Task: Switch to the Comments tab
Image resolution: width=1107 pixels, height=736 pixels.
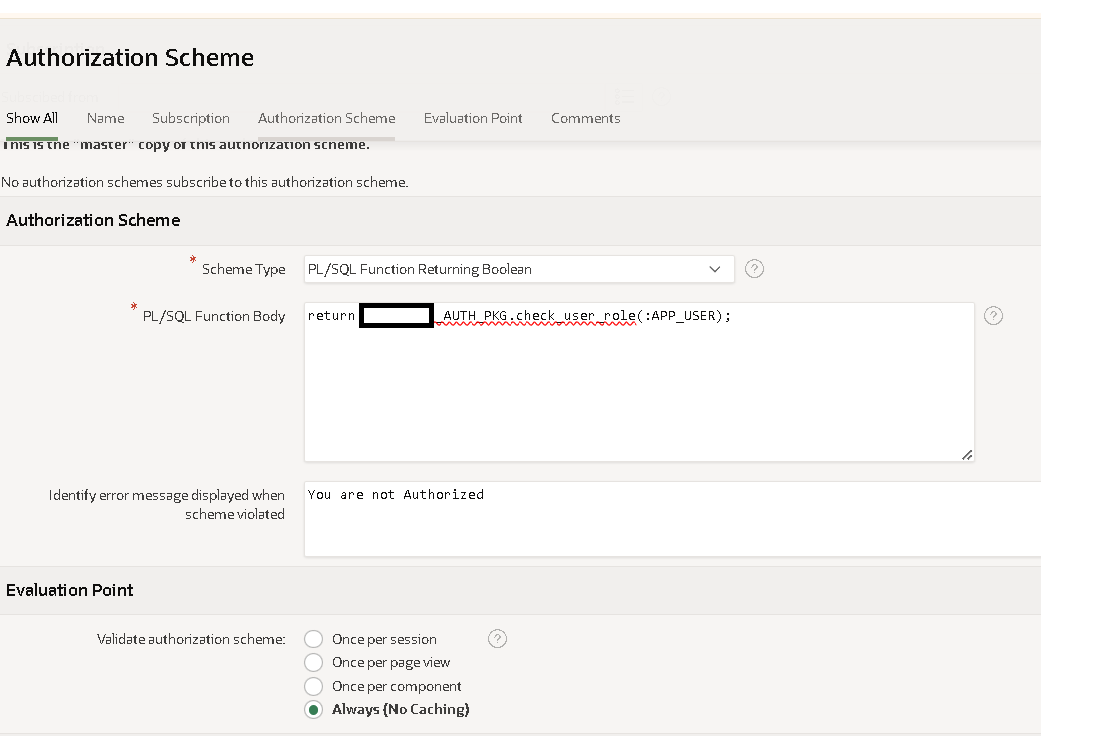Action: pyautogui.click(x=585, y=118)
